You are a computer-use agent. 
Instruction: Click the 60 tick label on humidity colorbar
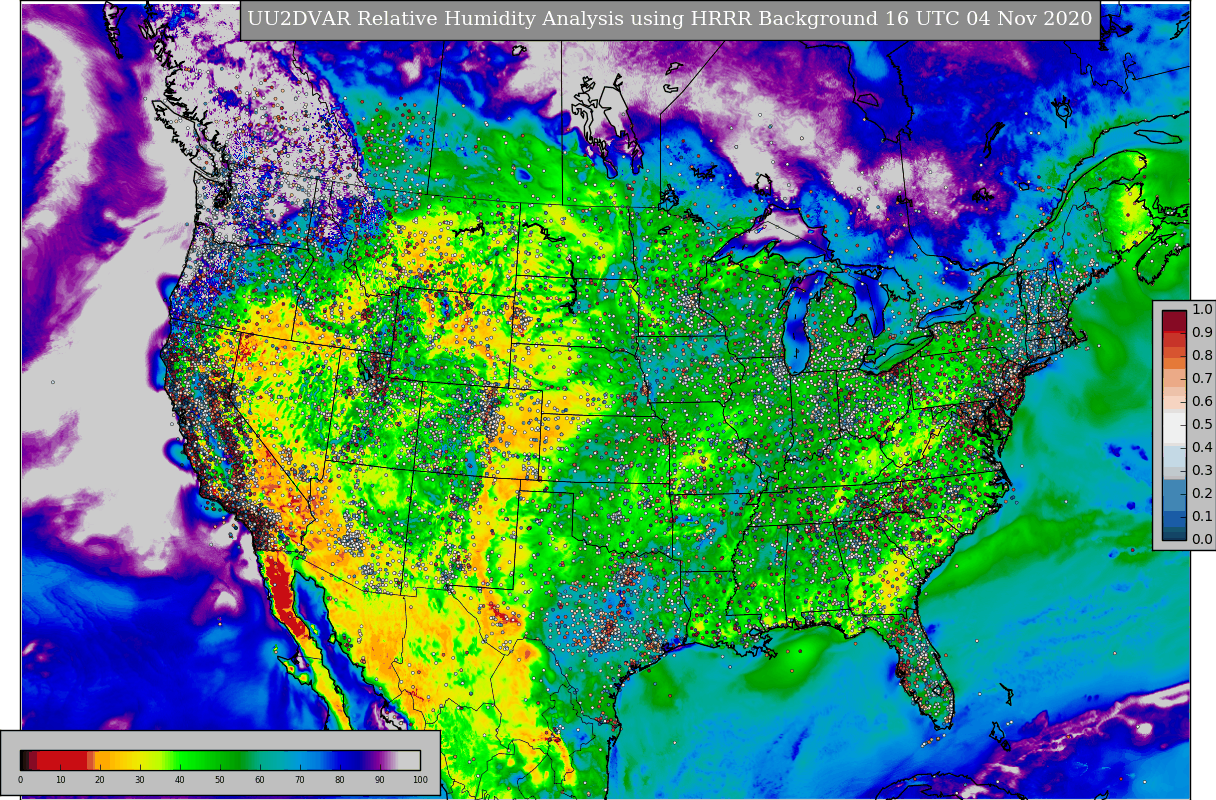(260, 780)
